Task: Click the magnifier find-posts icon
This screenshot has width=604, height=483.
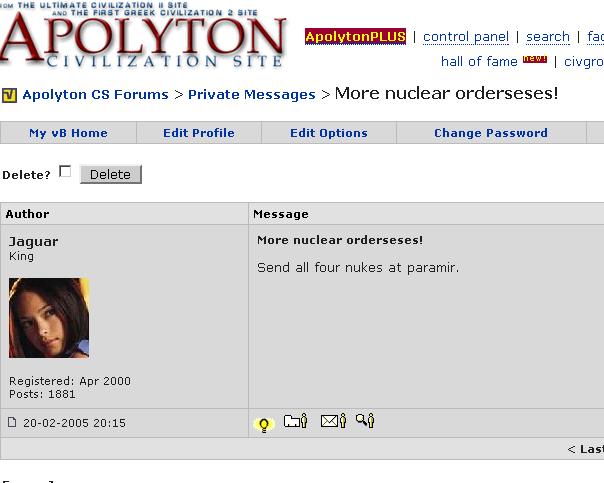Action: [365, 422]
